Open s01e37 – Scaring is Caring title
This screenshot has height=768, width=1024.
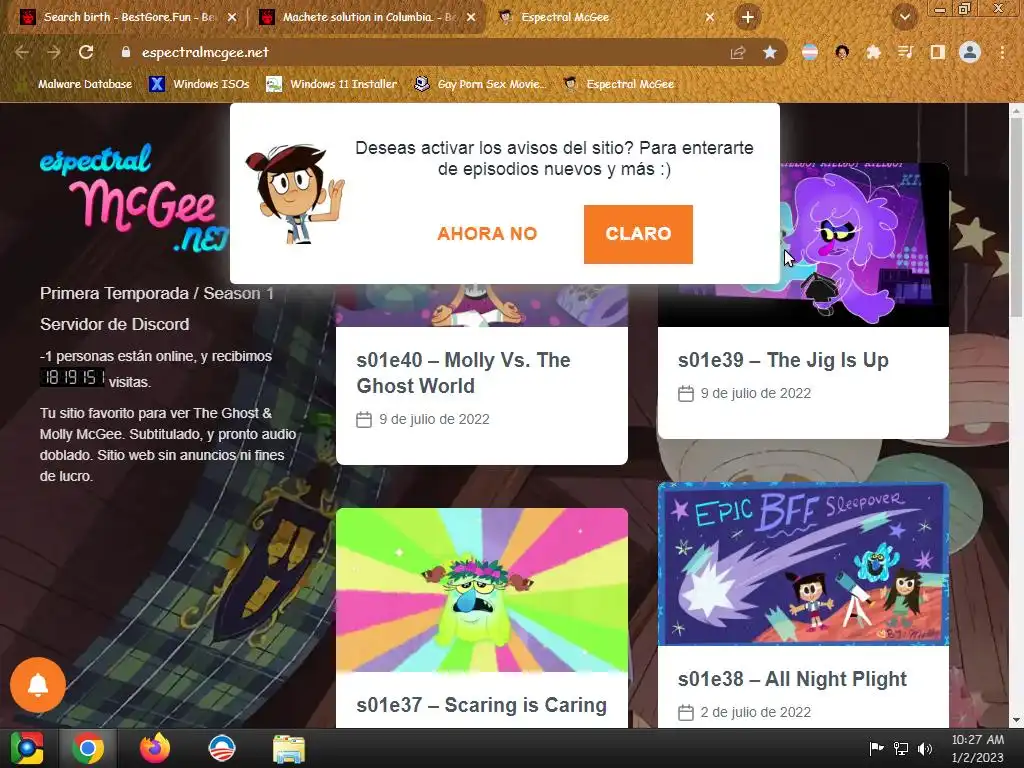[x=482, y=705]
